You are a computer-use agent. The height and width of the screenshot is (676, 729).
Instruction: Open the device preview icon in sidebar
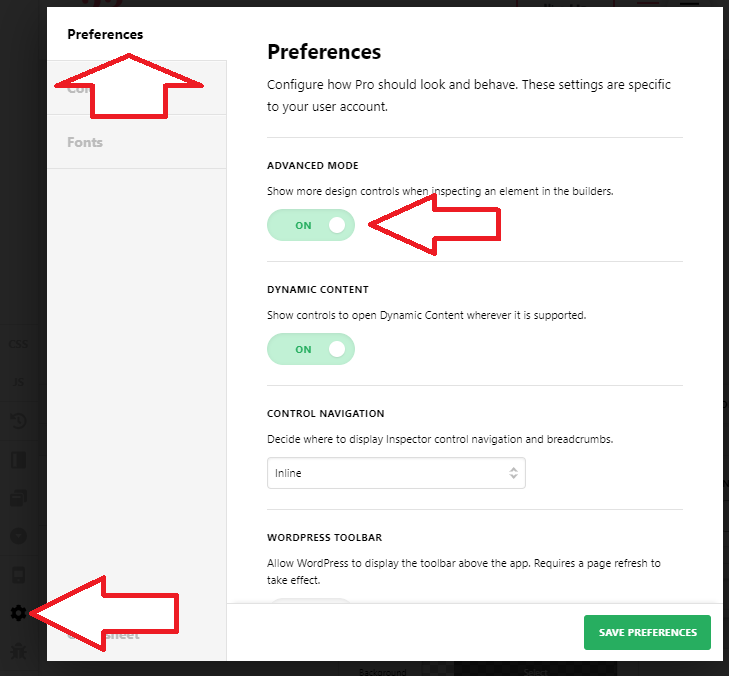tap(19, 575)
